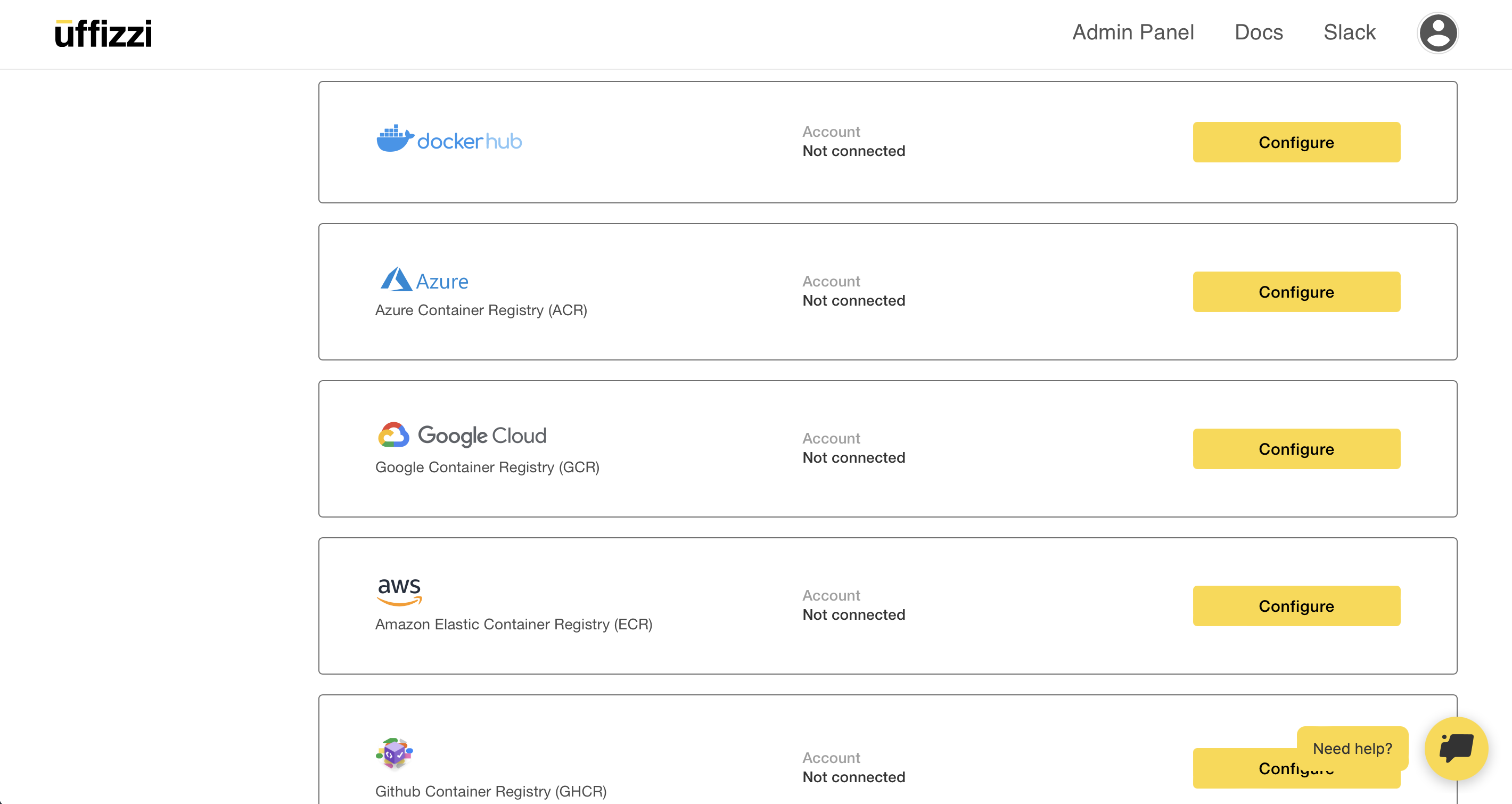Click the Google Cloud logo
The width and height of the screenshot is (1512, 804).
click(x=462, y=436)
